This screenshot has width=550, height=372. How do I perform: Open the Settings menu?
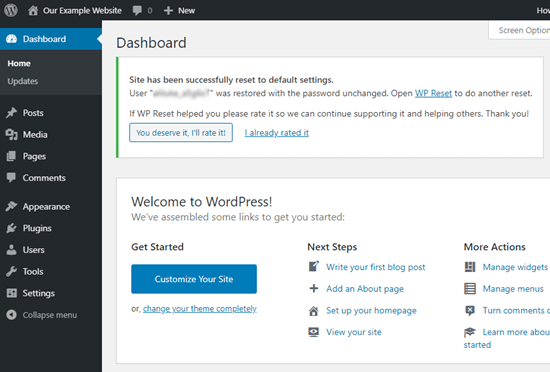[39, 293]
